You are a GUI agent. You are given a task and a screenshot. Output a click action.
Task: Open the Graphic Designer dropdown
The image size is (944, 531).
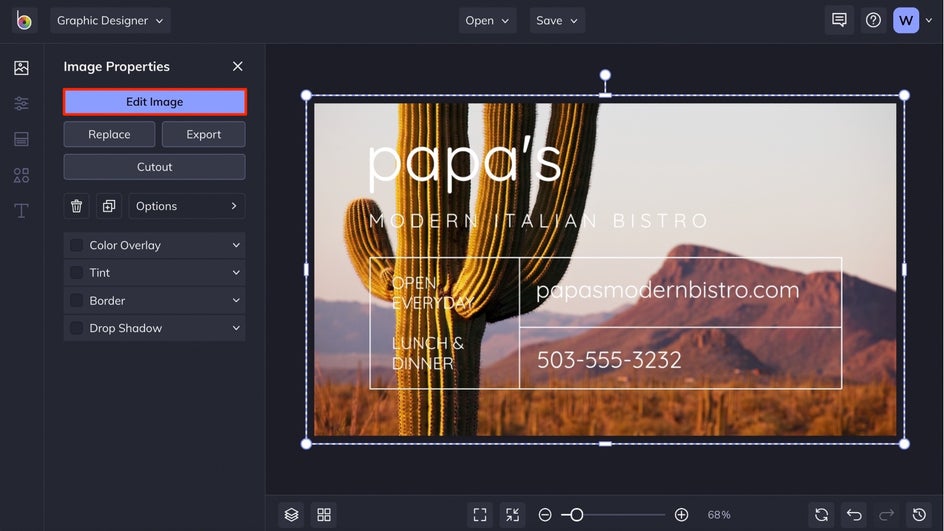110,20
